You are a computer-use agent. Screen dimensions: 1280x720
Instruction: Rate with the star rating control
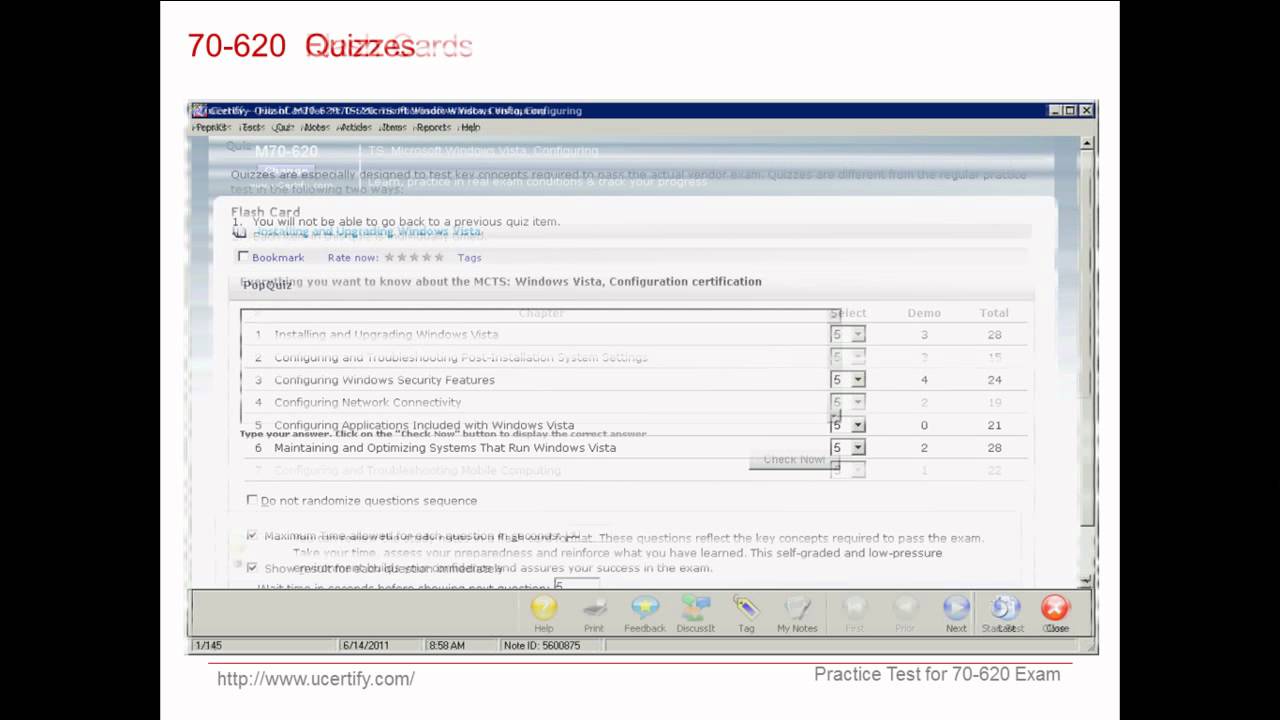pos(414,257)
